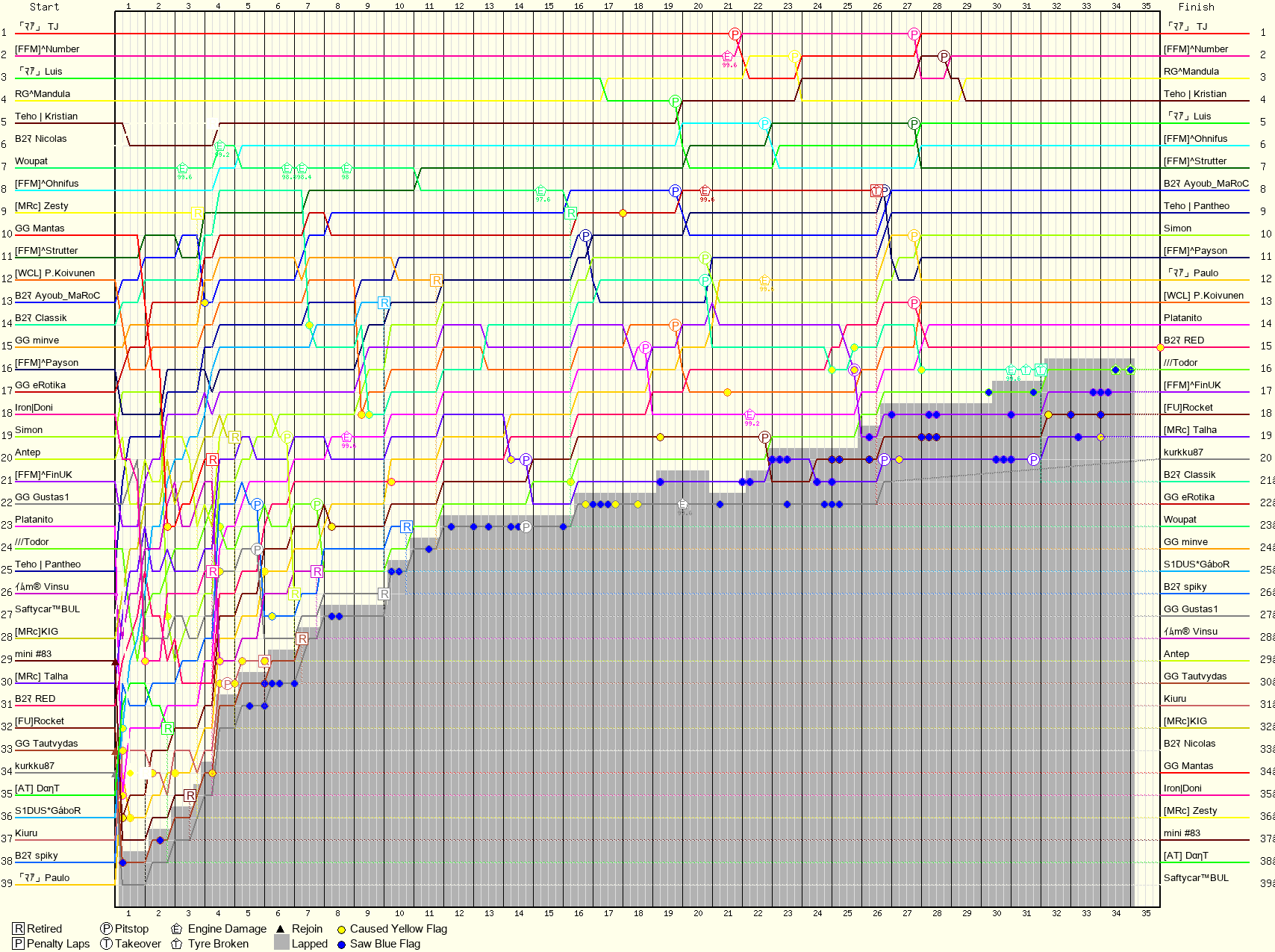Image resolution: width=1275 pixels, height=952 pixels.
Task: Click the Penalty Laps 'P' legend icon
Action: pos(19,944)
